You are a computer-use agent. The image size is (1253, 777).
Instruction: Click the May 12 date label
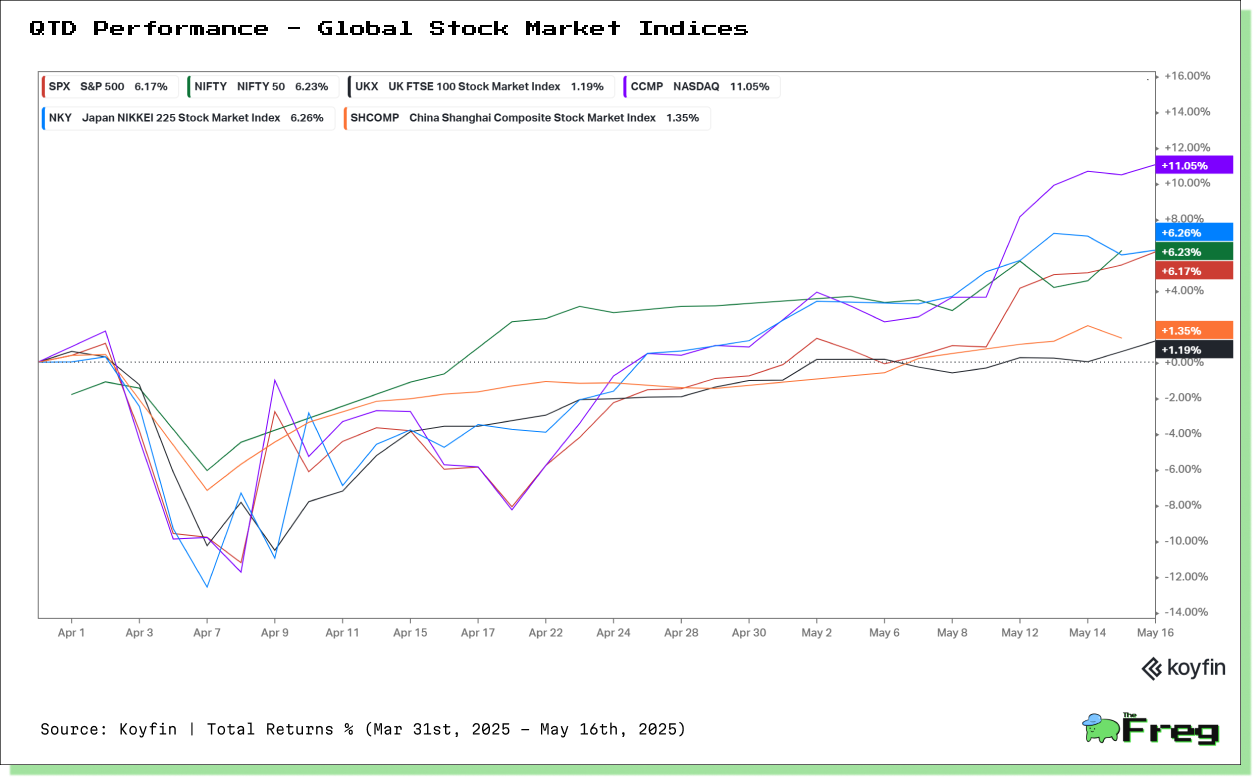(x=1020, y=633)
